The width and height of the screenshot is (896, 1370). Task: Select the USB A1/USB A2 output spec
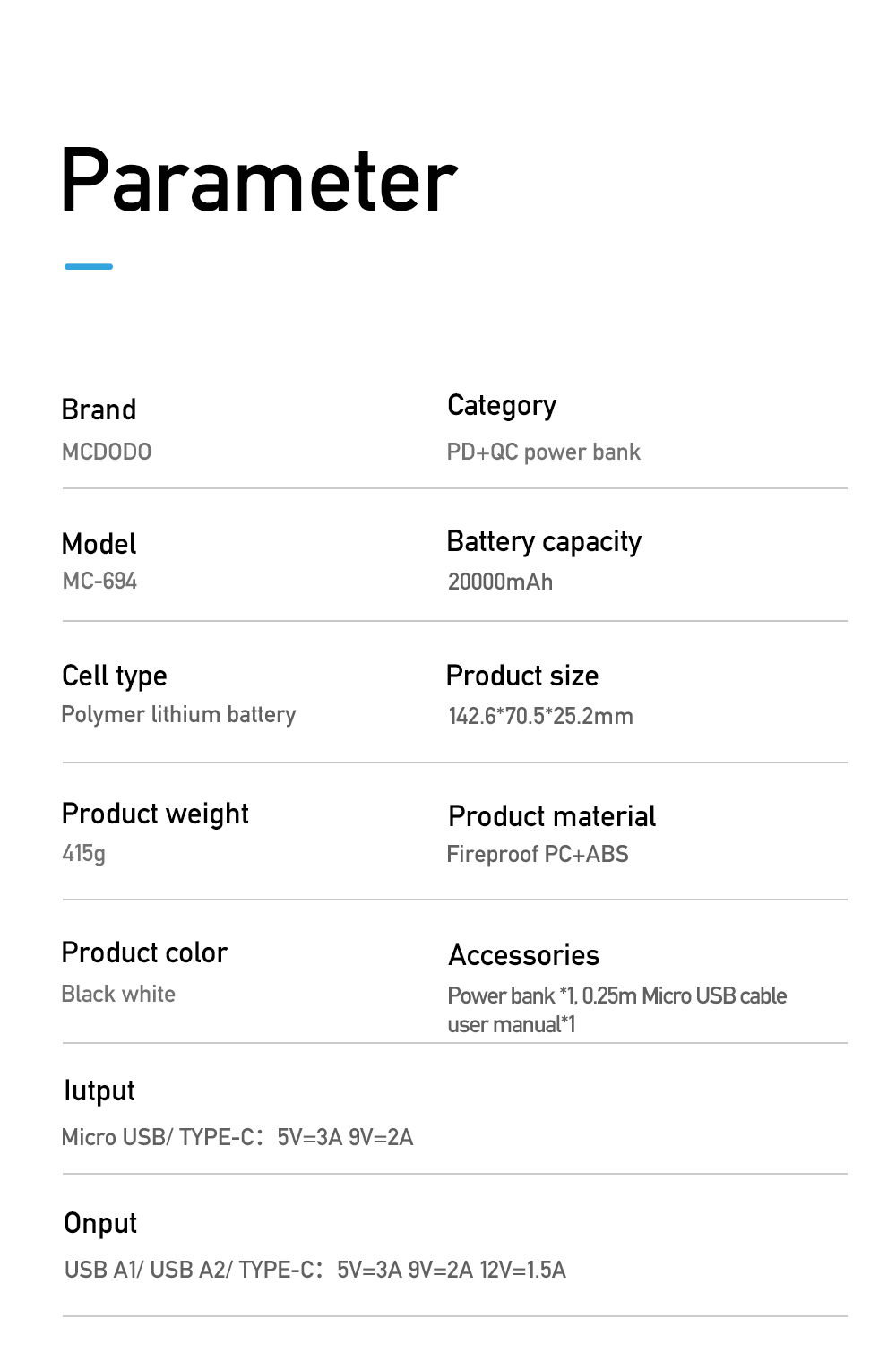pos(315,1270)
